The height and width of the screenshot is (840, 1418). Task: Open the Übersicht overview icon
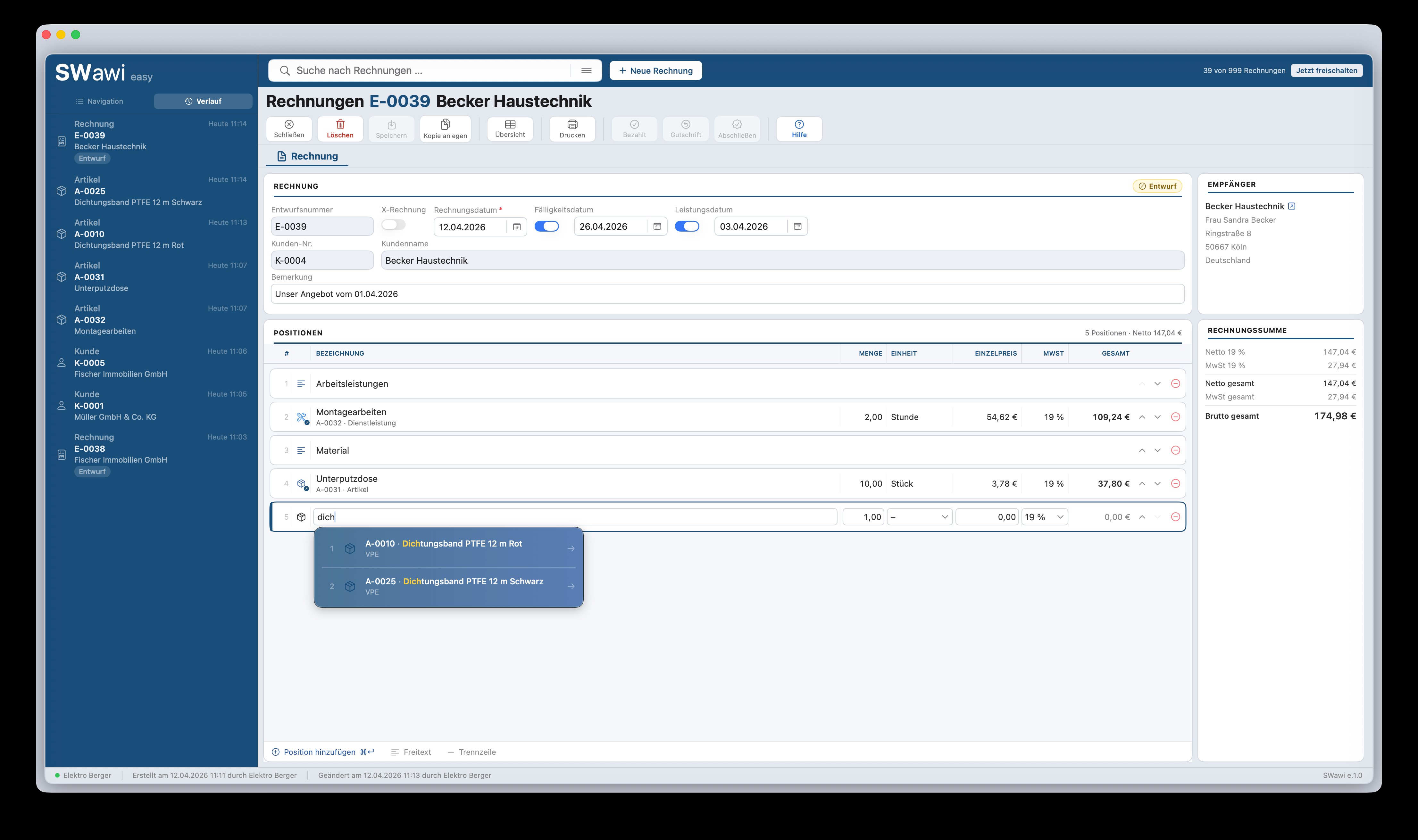click(x=509, y=128)
